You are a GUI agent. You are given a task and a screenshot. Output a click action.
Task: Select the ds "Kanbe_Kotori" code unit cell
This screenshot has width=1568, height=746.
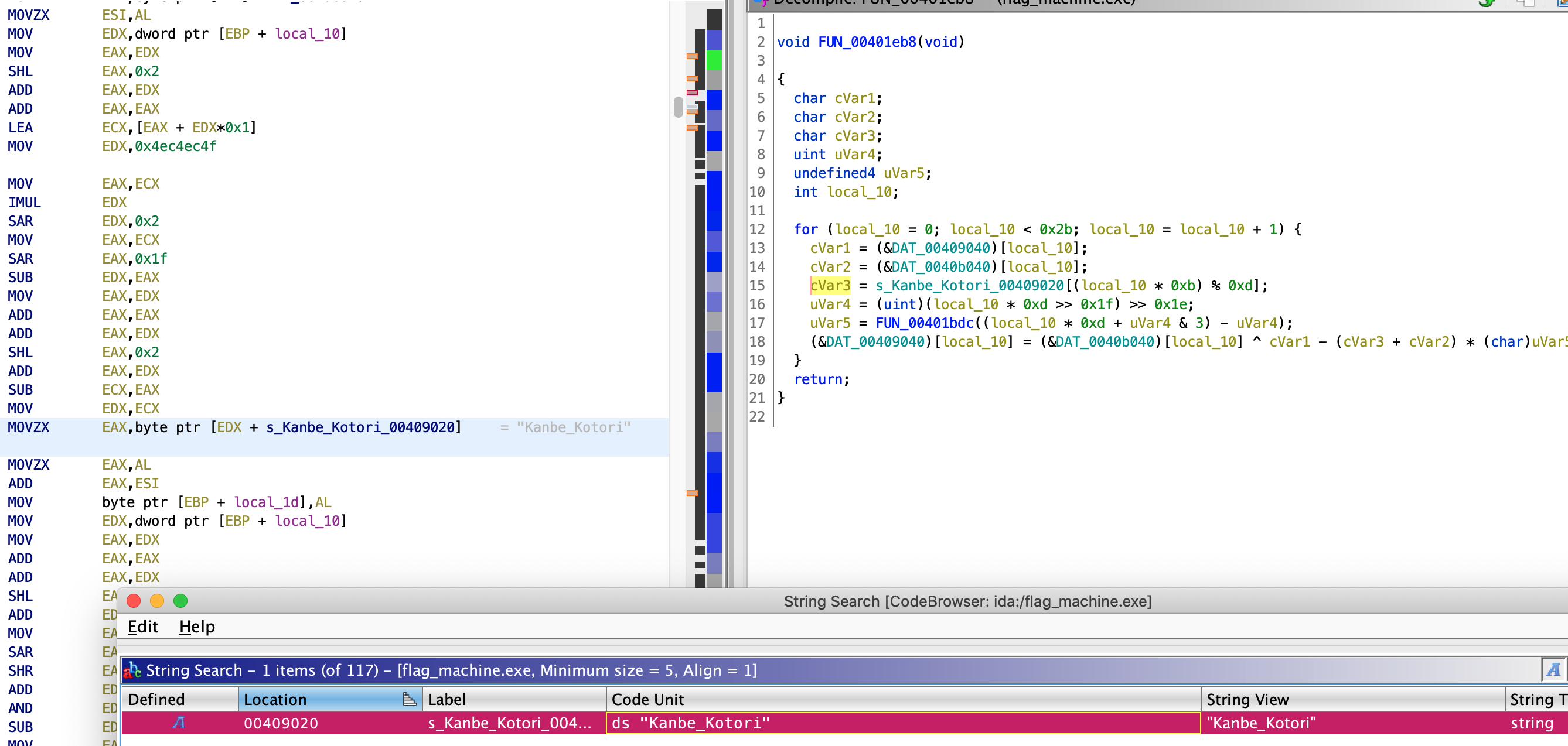pyautogui.click(x=904, y=723)
